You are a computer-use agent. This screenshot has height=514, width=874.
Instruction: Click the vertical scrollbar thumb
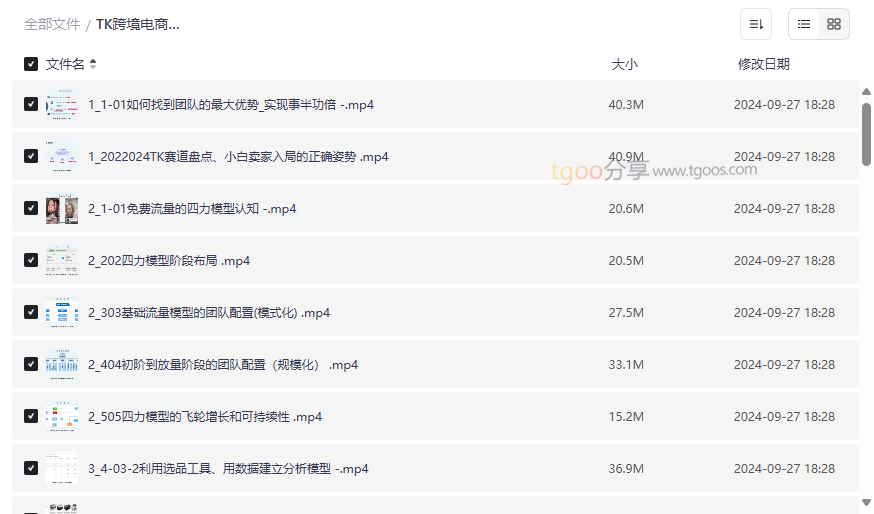(x=866, y=133)
